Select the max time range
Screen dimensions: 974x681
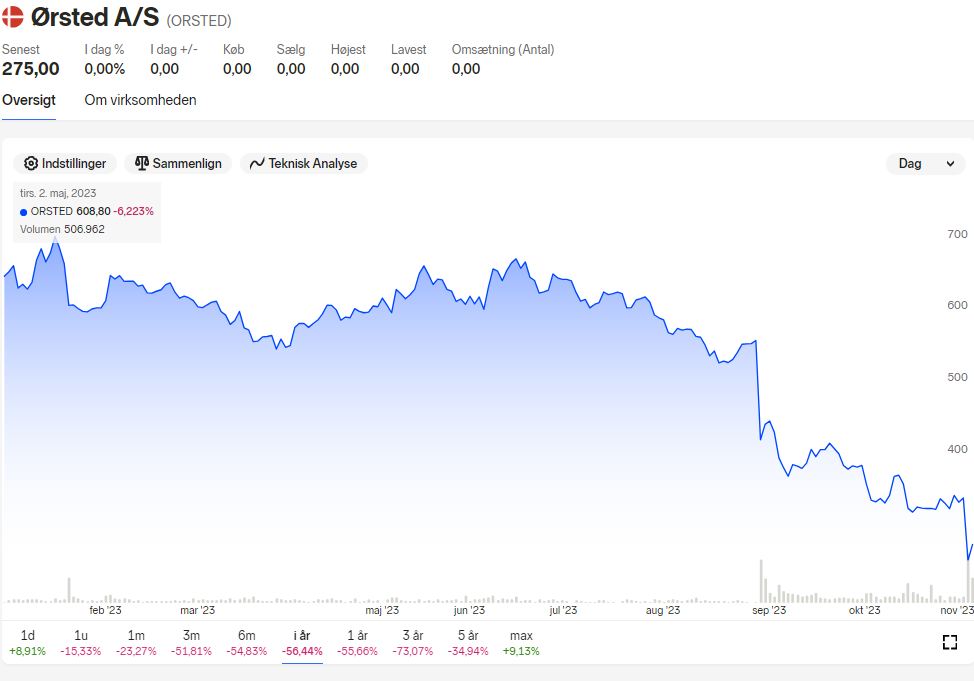[521, 642]
